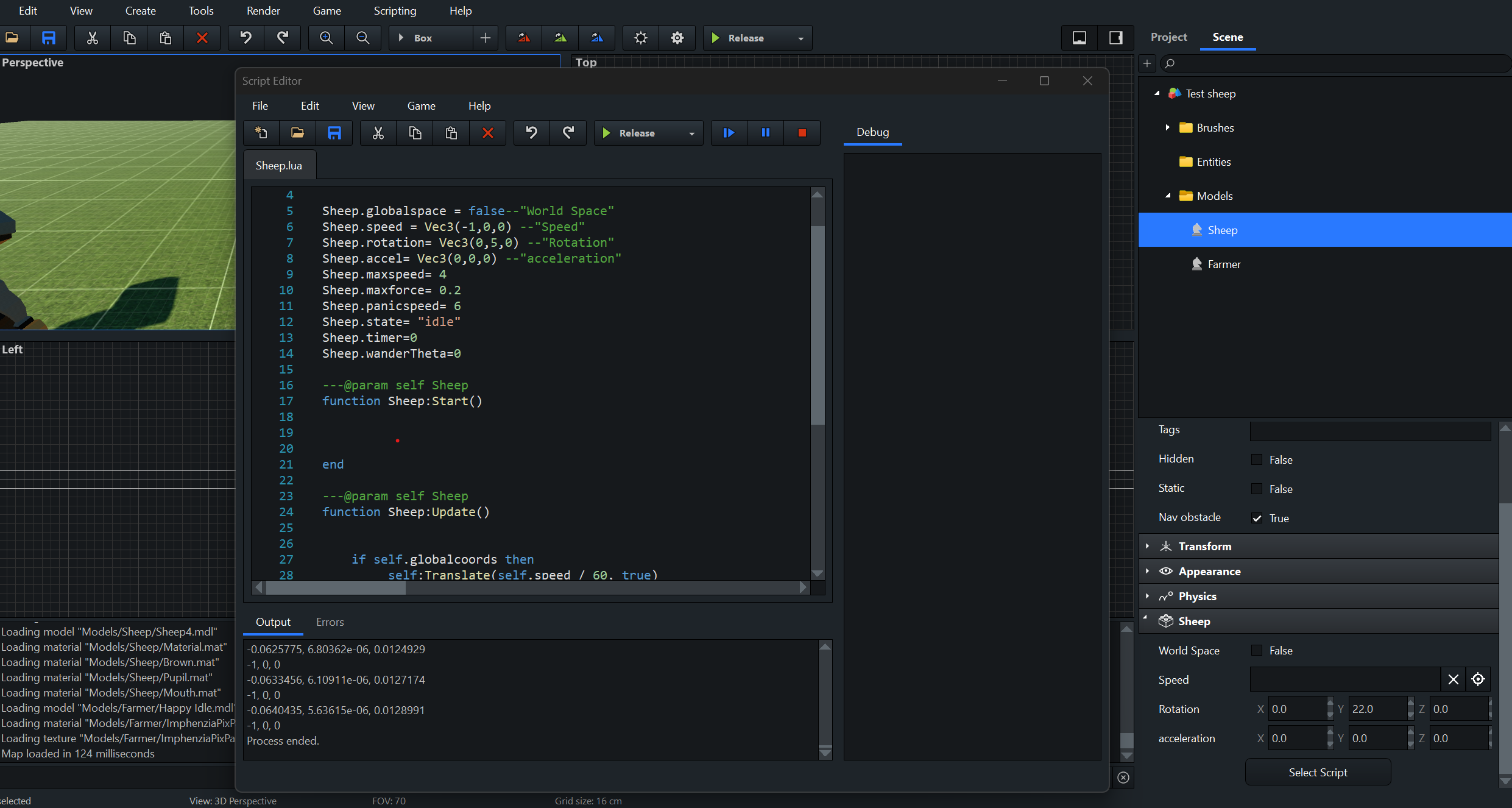The height and width of the screenshot is (808, 1512).
Task: Click the code editor horizontal scrollbar thumb
Action: click(336, 587)
